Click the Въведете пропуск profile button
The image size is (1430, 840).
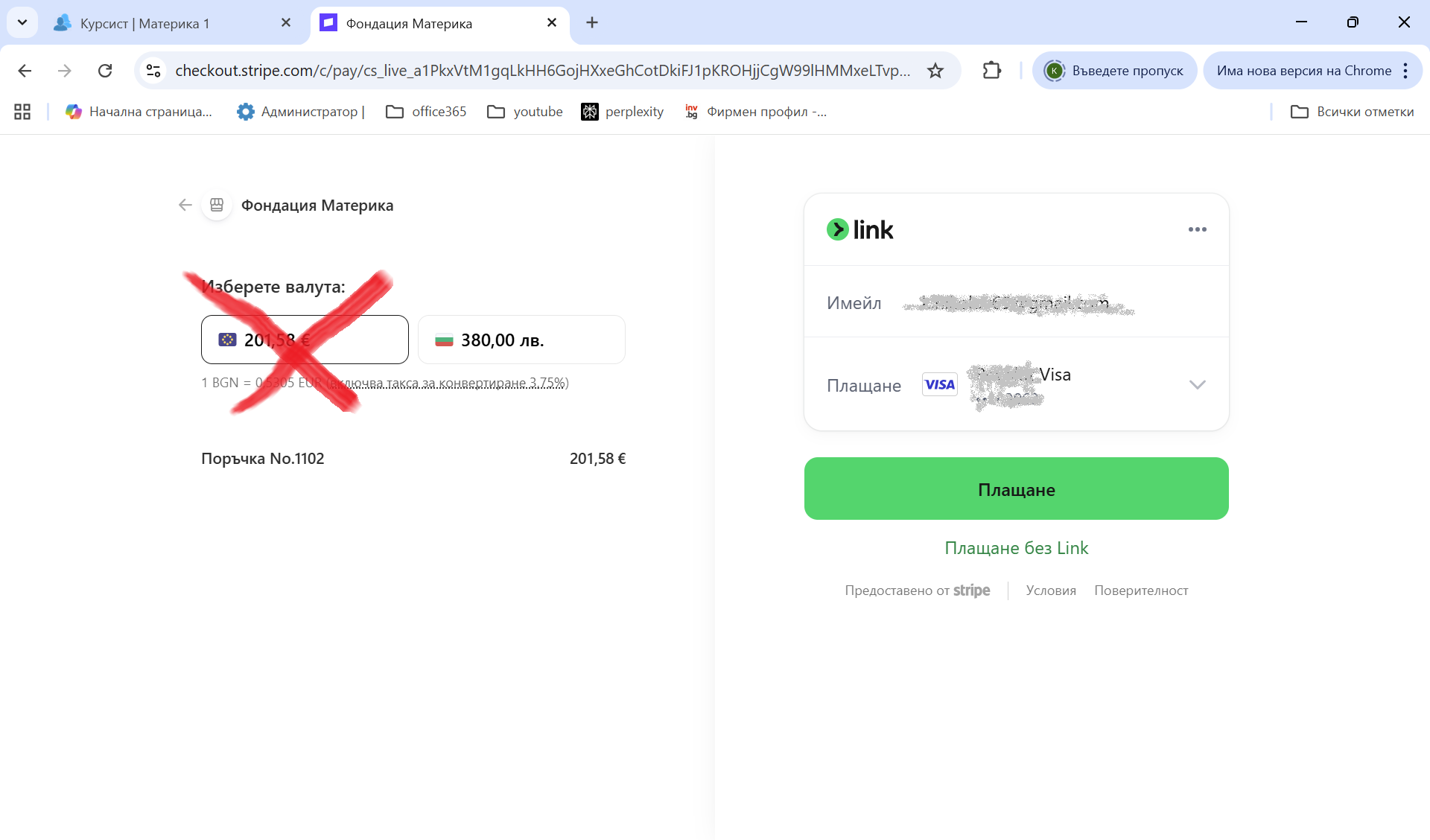tap(1114, 71)
